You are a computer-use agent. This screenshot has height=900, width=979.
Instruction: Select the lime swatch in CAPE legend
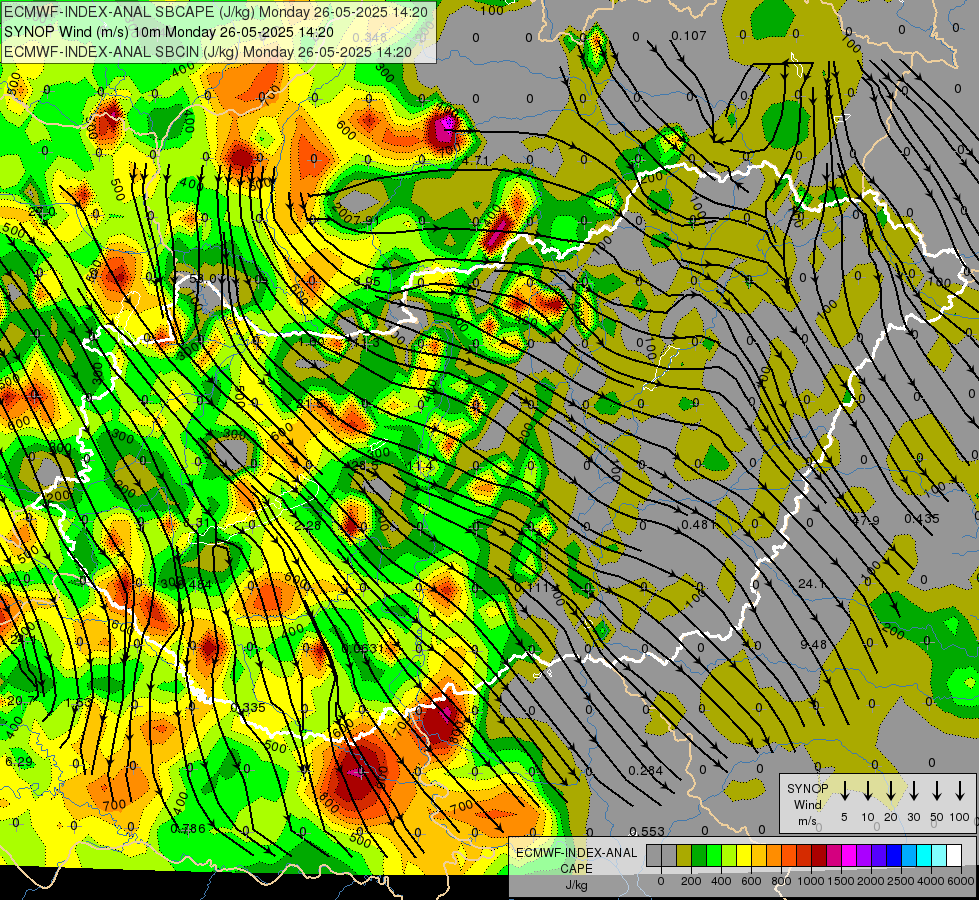[729, 856]
